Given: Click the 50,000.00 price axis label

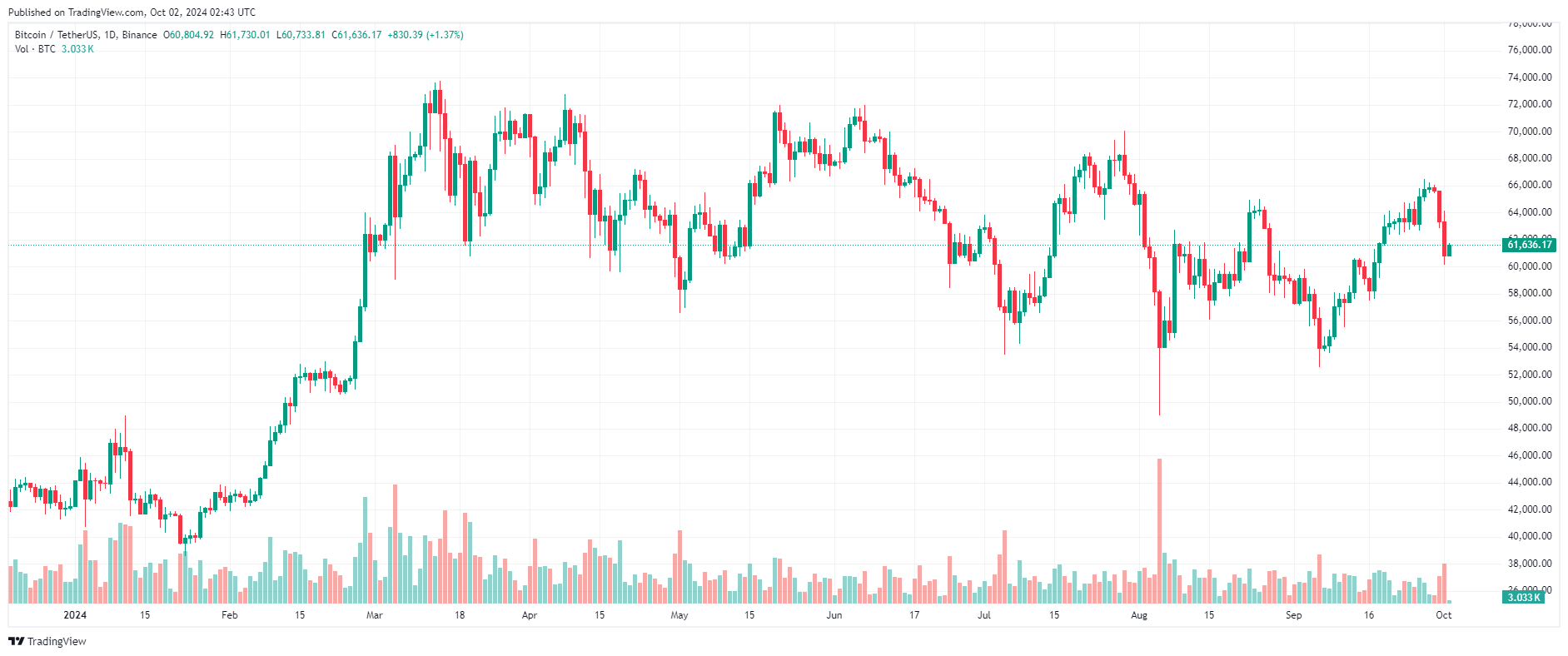Looking at the screenshot, I should [1530, 401].
